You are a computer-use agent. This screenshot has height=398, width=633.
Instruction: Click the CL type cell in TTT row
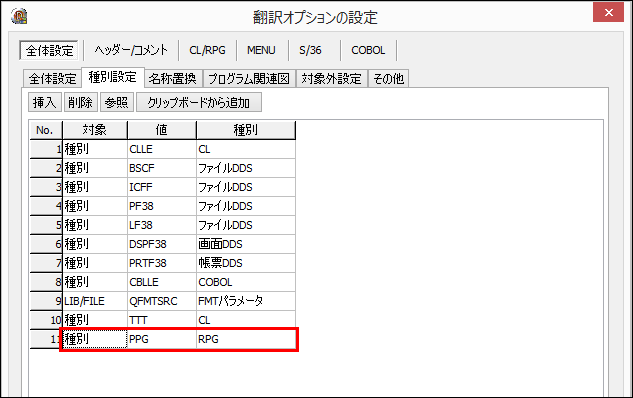(246, 320)
